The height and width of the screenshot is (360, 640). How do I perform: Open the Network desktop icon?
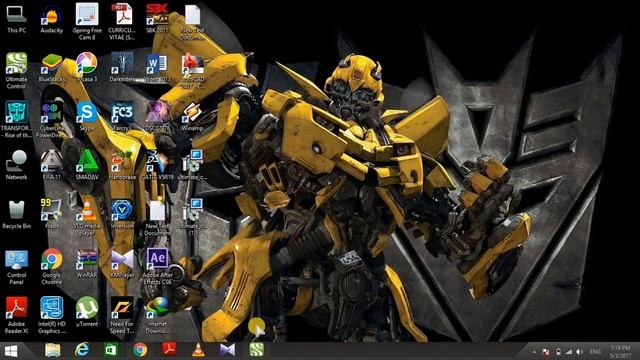(16, 166)
